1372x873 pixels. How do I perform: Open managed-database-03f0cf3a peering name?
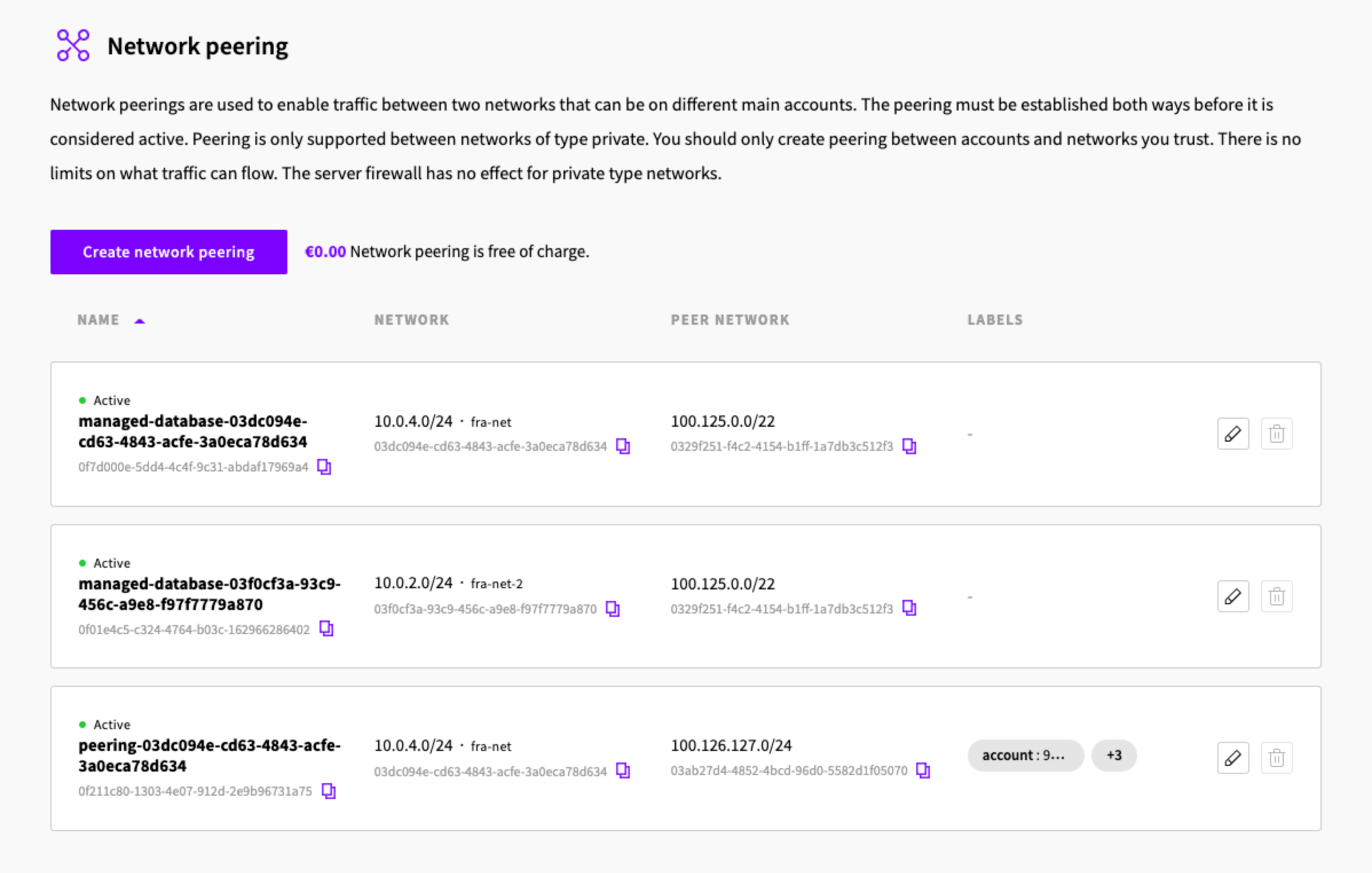[209, 594]
